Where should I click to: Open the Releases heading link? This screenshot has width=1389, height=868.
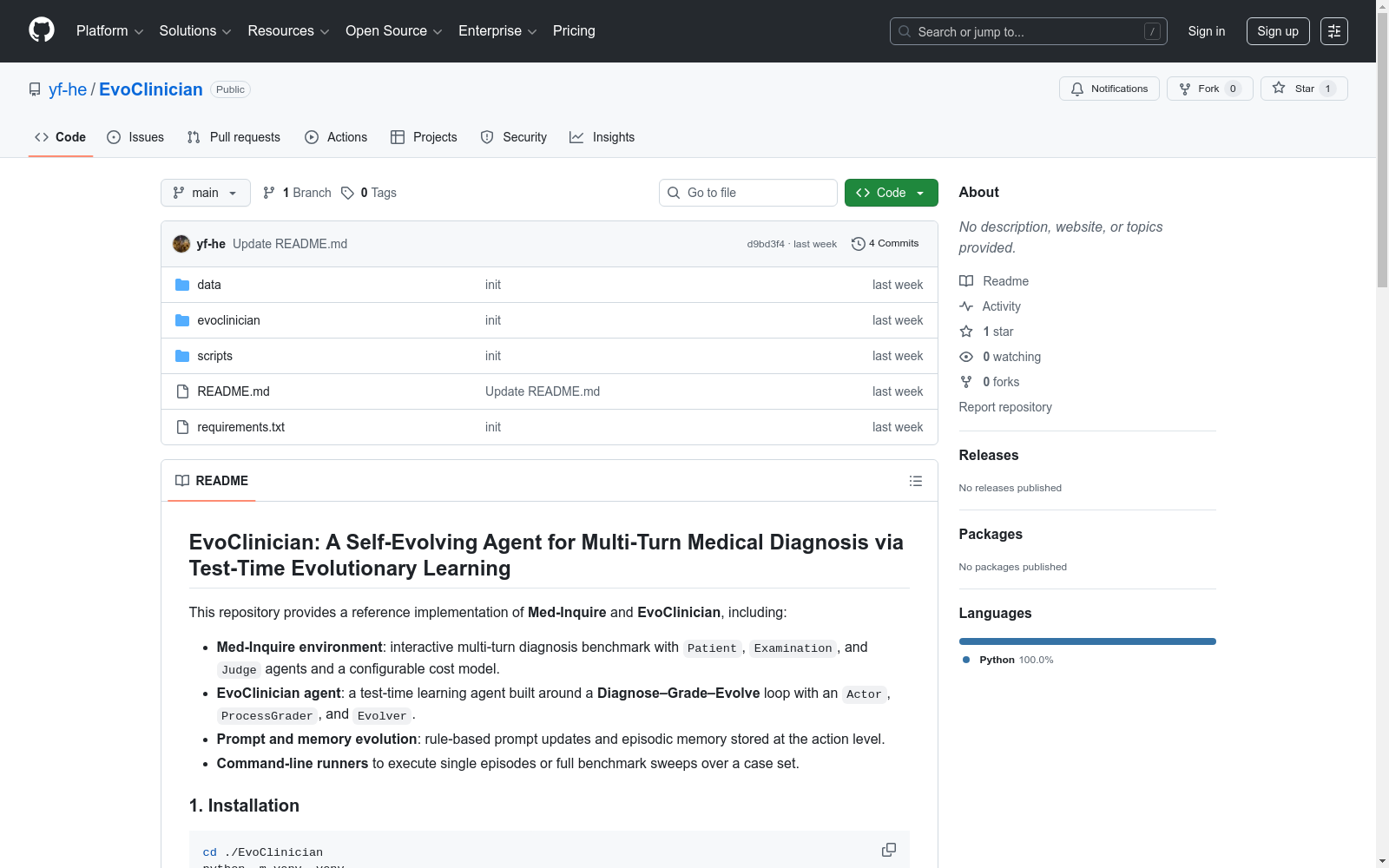pos(989,455)
